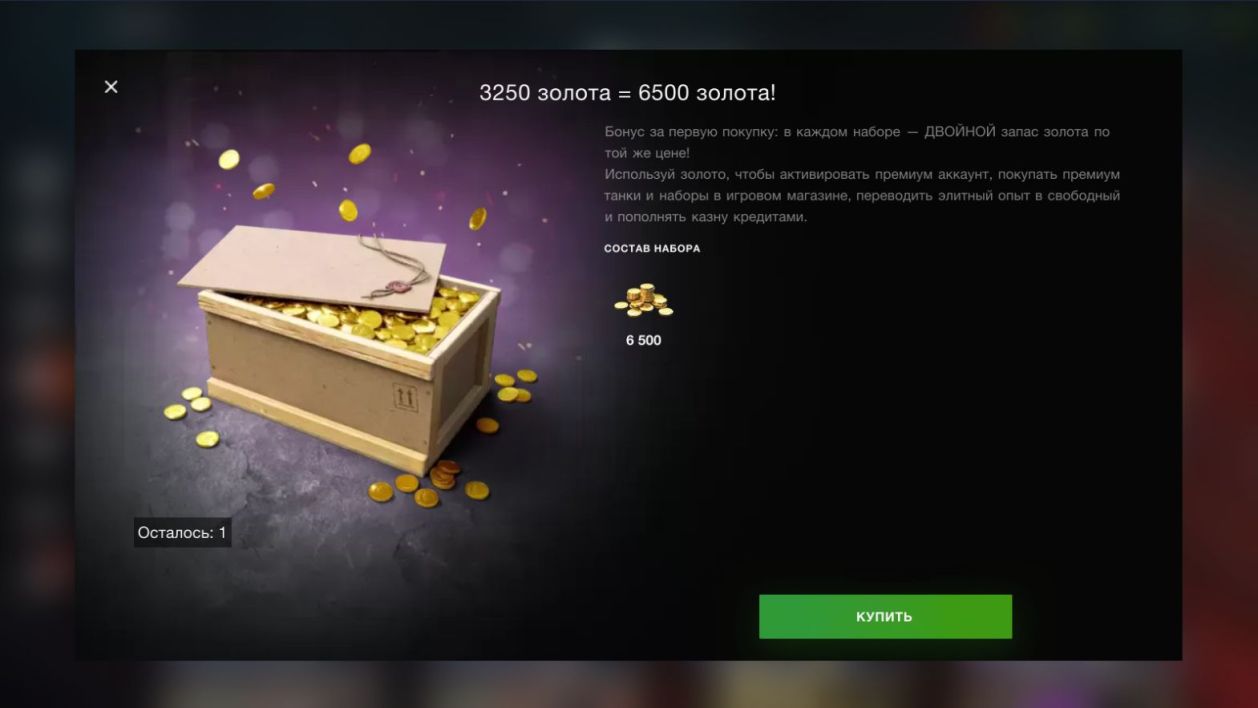Viewport: 1258px width, 708px height.
Task: Select the gold coins pile icon under СОСТАВ НАБОРА
Action: (x=643, y=300)
